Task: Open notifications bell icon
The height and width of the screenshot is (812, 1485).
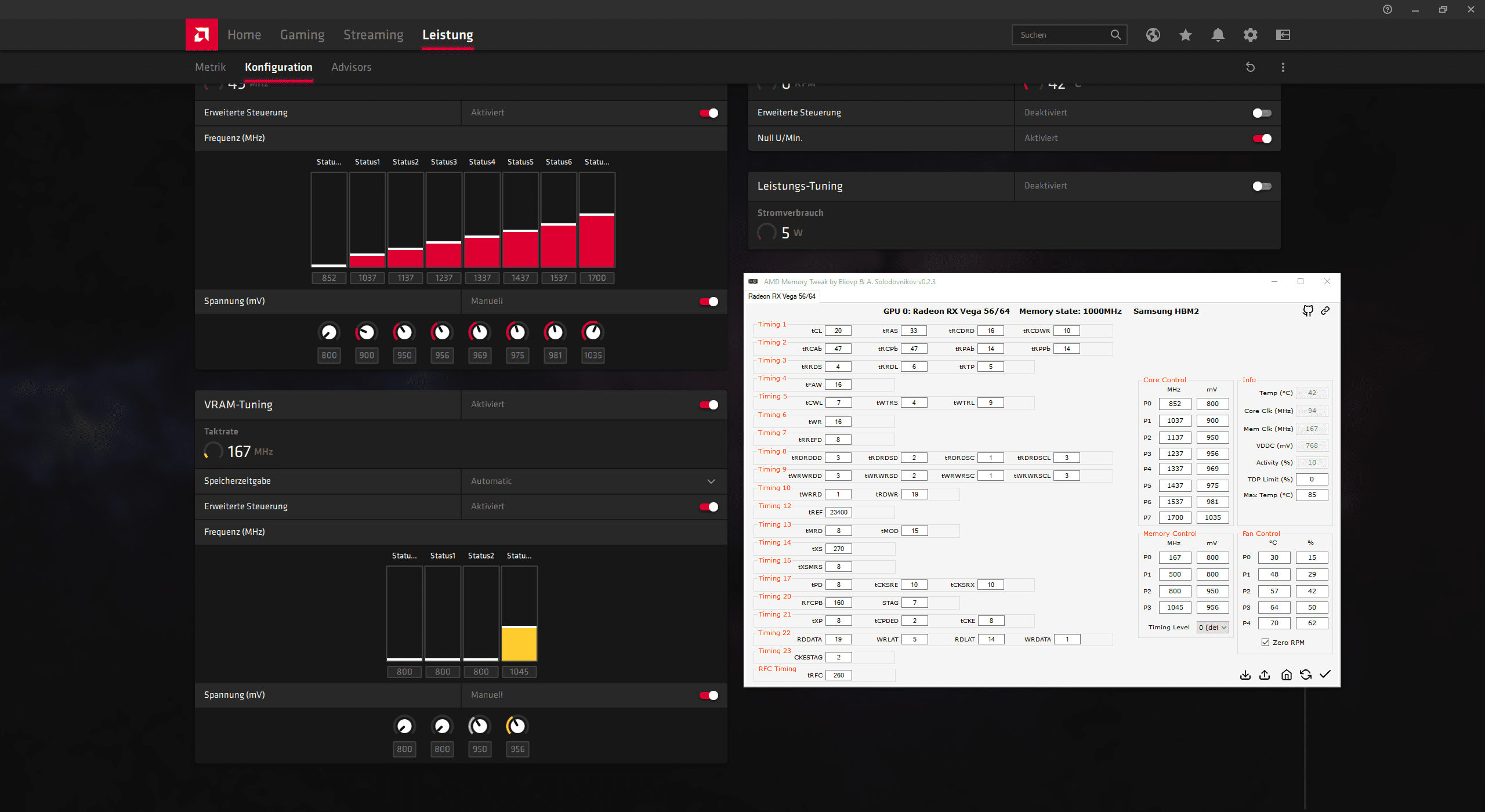Action: pos(1218,35)
